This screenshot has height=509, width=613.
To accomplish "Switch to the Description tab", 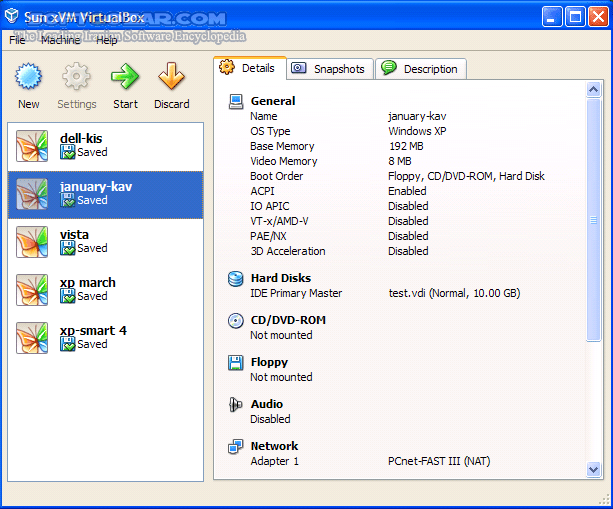I will click(421, 69).
